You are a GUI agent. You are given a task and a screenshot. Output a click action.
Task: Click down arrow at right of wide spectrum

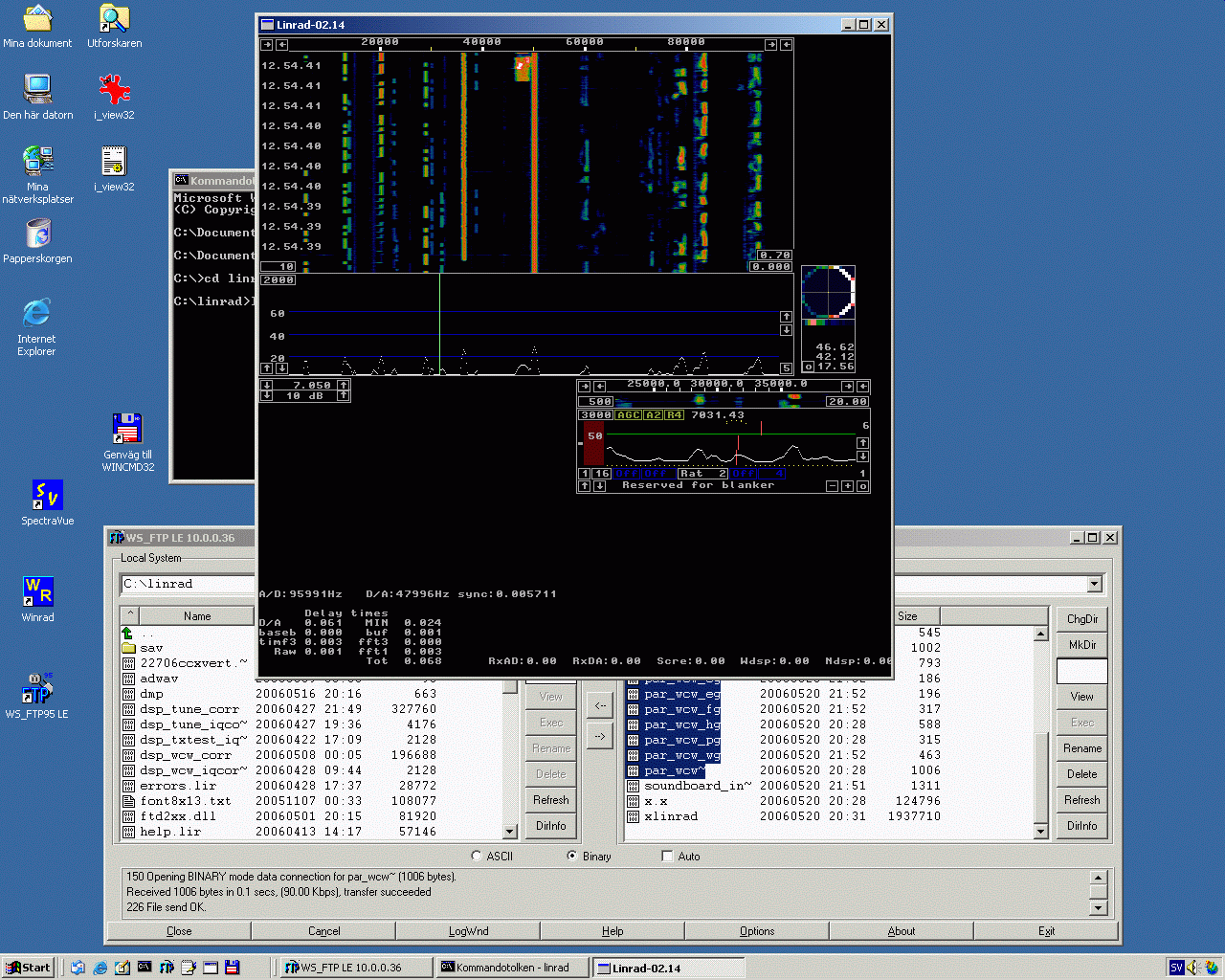(786, 329)
